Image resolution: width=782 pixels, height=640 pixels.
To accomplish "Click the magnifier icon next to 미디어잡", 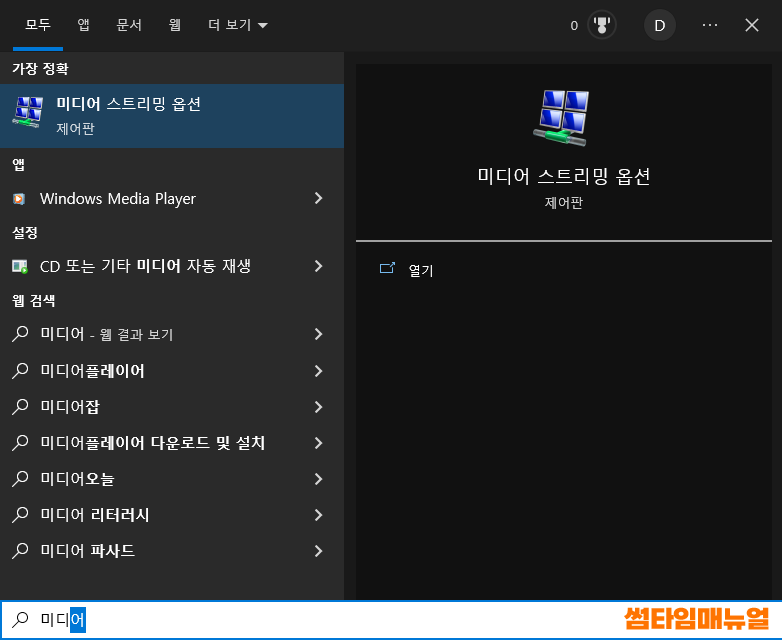I will 20,407.
